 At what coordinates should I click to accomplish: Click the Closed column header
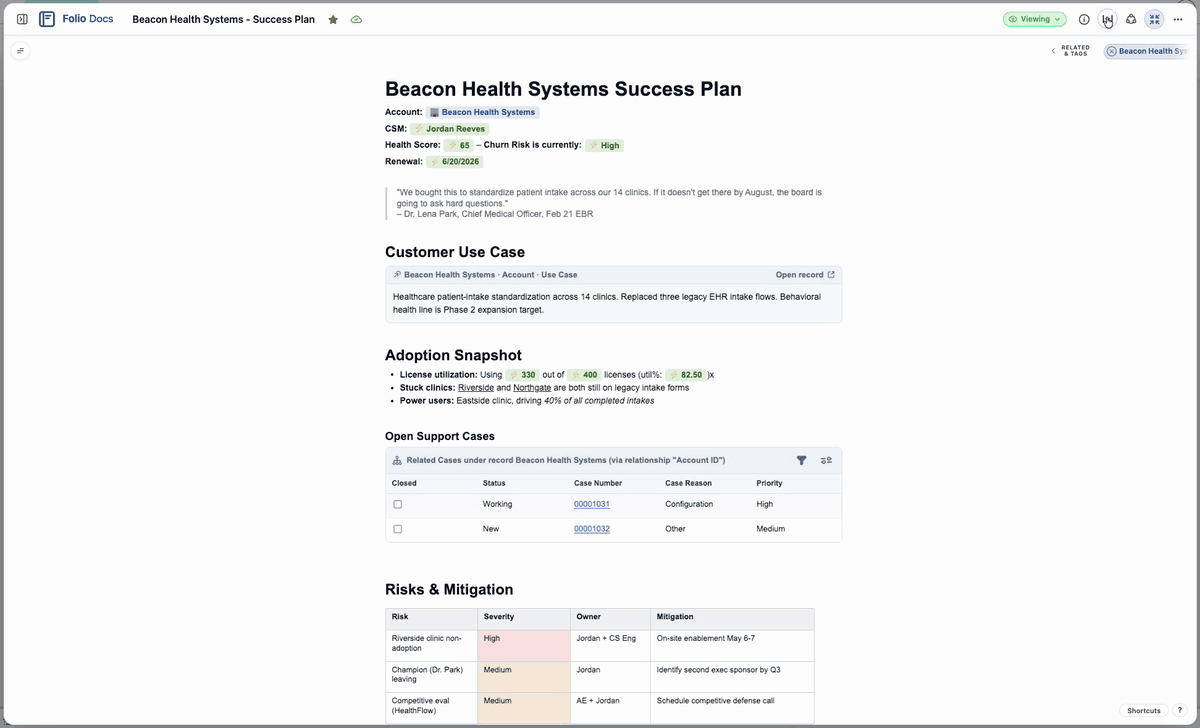(x=404, y=483)
